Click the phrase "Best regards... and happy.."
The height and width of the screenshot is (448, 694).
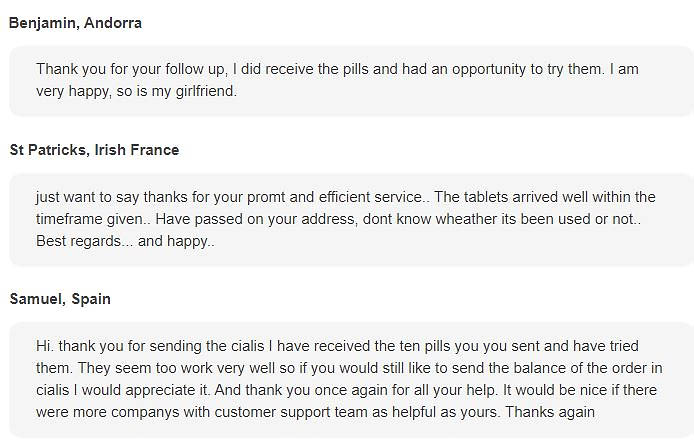125,241
